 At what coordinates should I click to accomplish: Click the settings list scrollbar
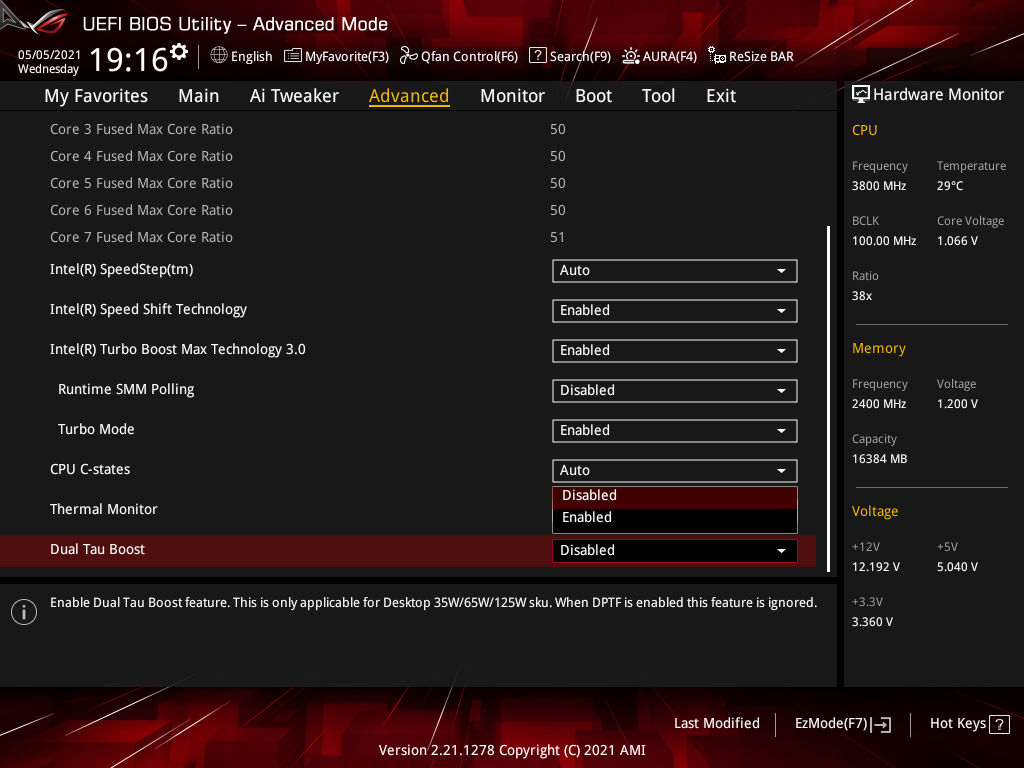pos(828,398)
